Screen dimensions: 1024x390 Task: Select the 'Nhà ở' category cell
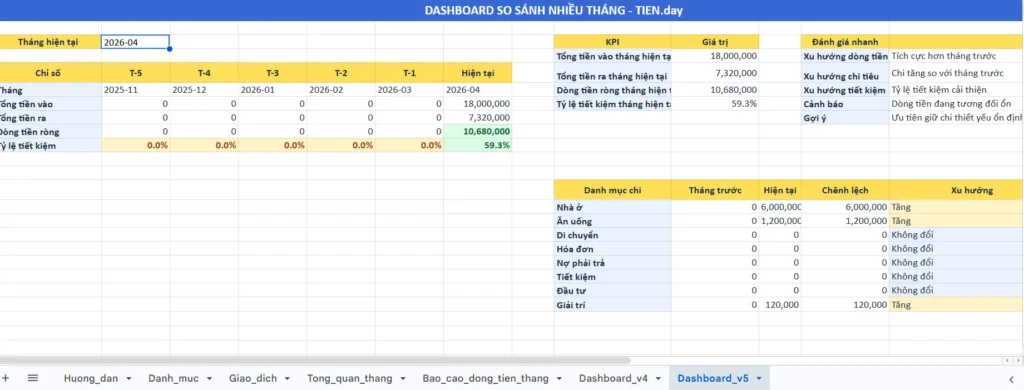[612, 207]
